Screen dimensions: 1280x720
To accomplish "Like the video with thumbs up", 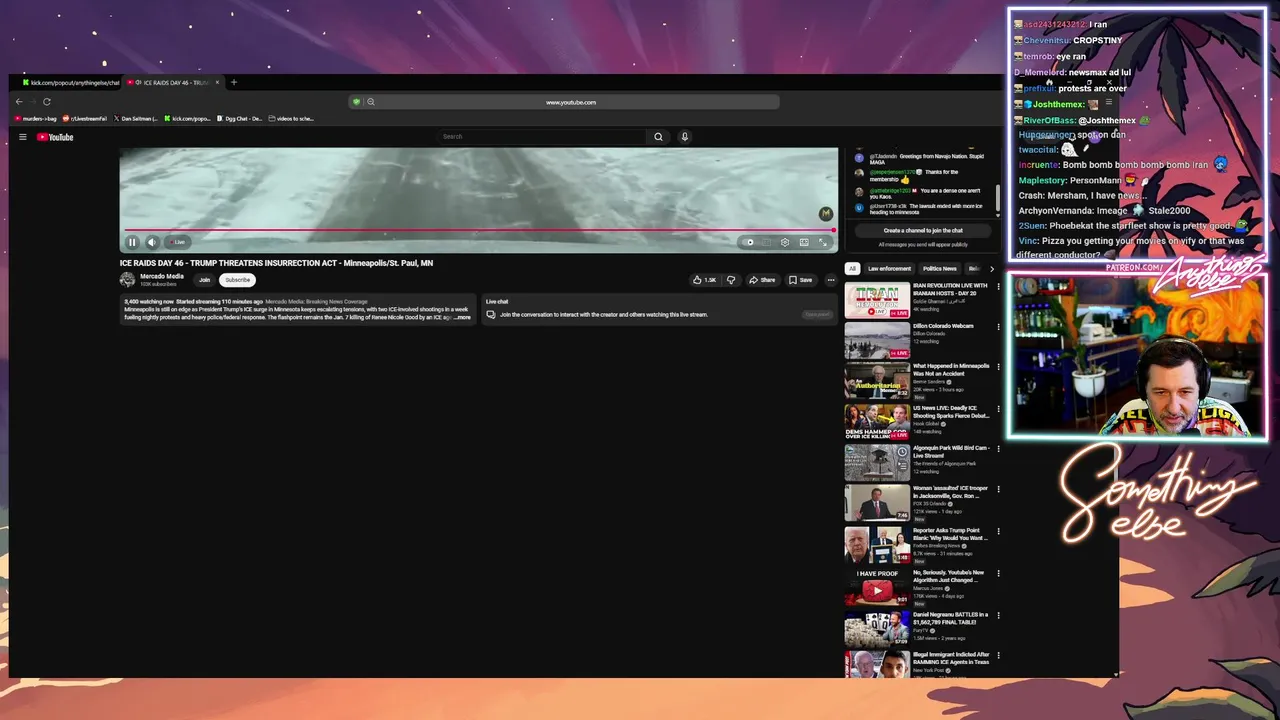I will [x=704, y=280].
